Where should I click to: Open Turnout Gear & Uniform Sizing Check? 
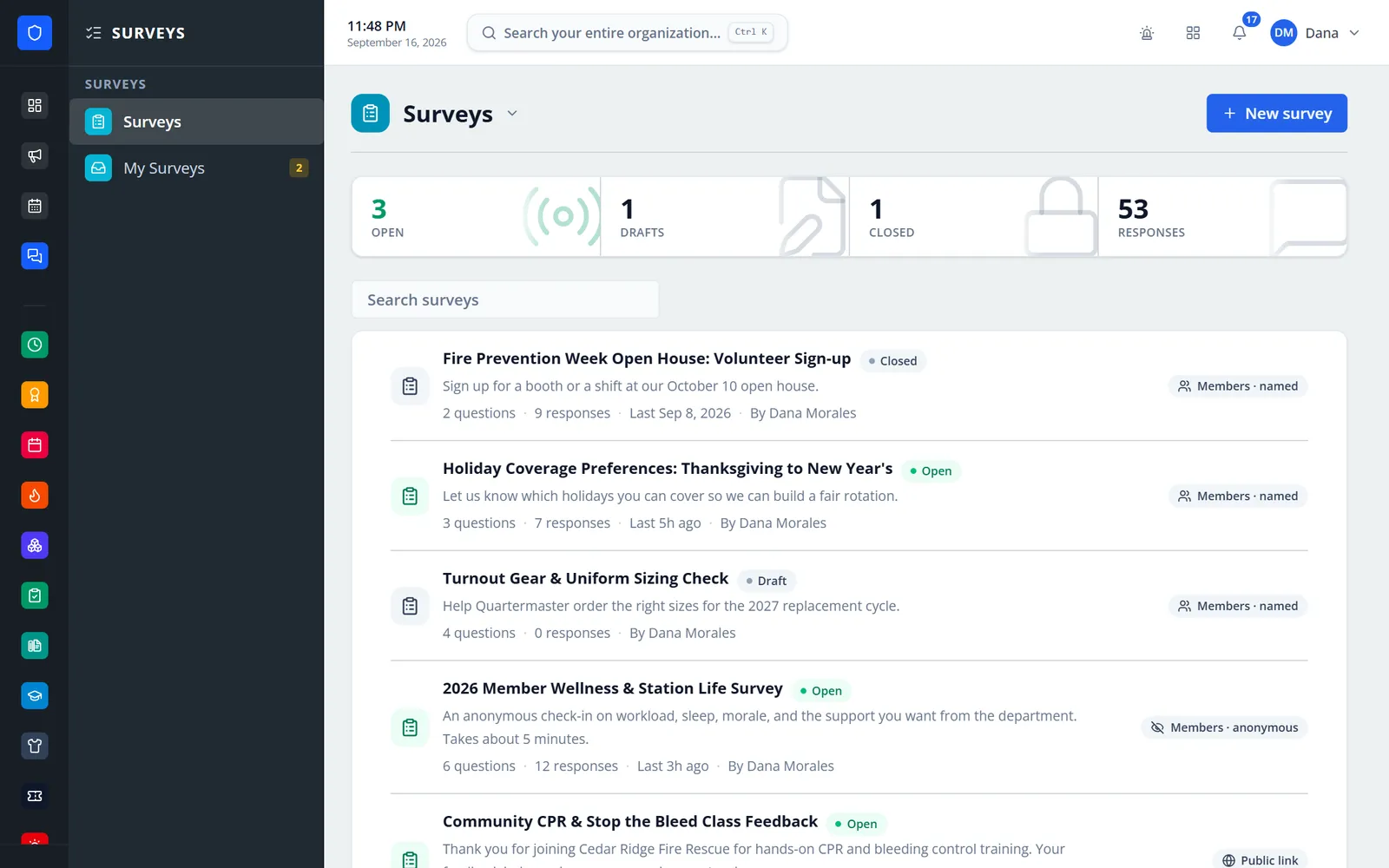click(x=585, y=579)
